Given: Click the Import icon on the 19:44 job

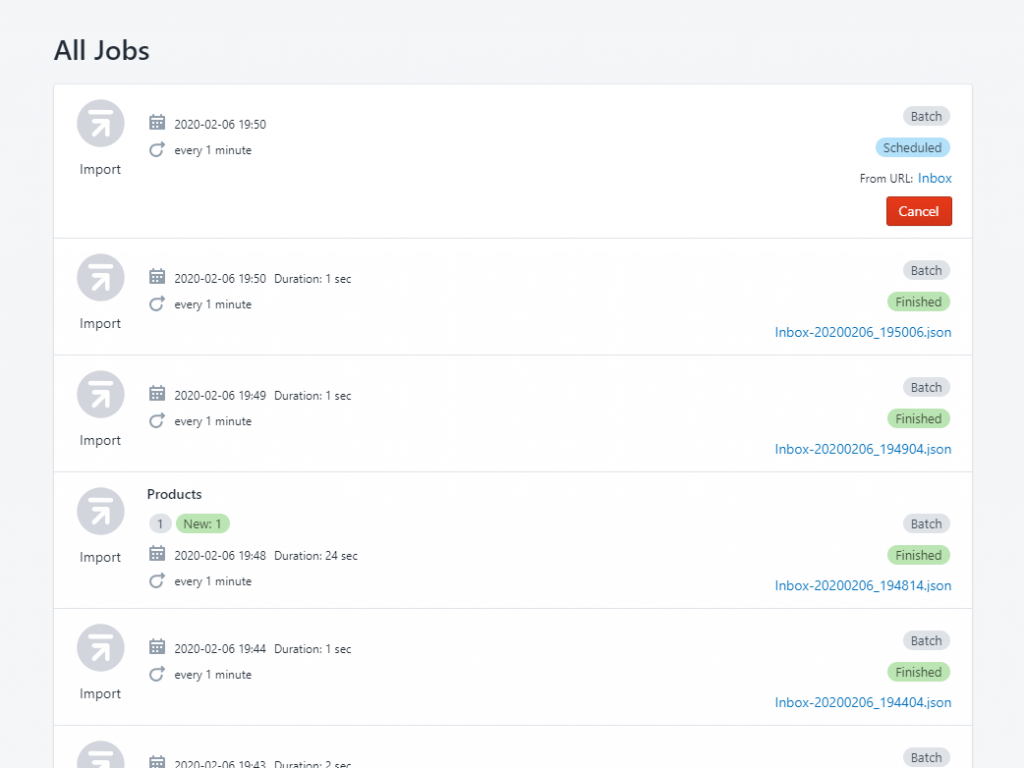Looking at the screenshot, I should (100, 647).
